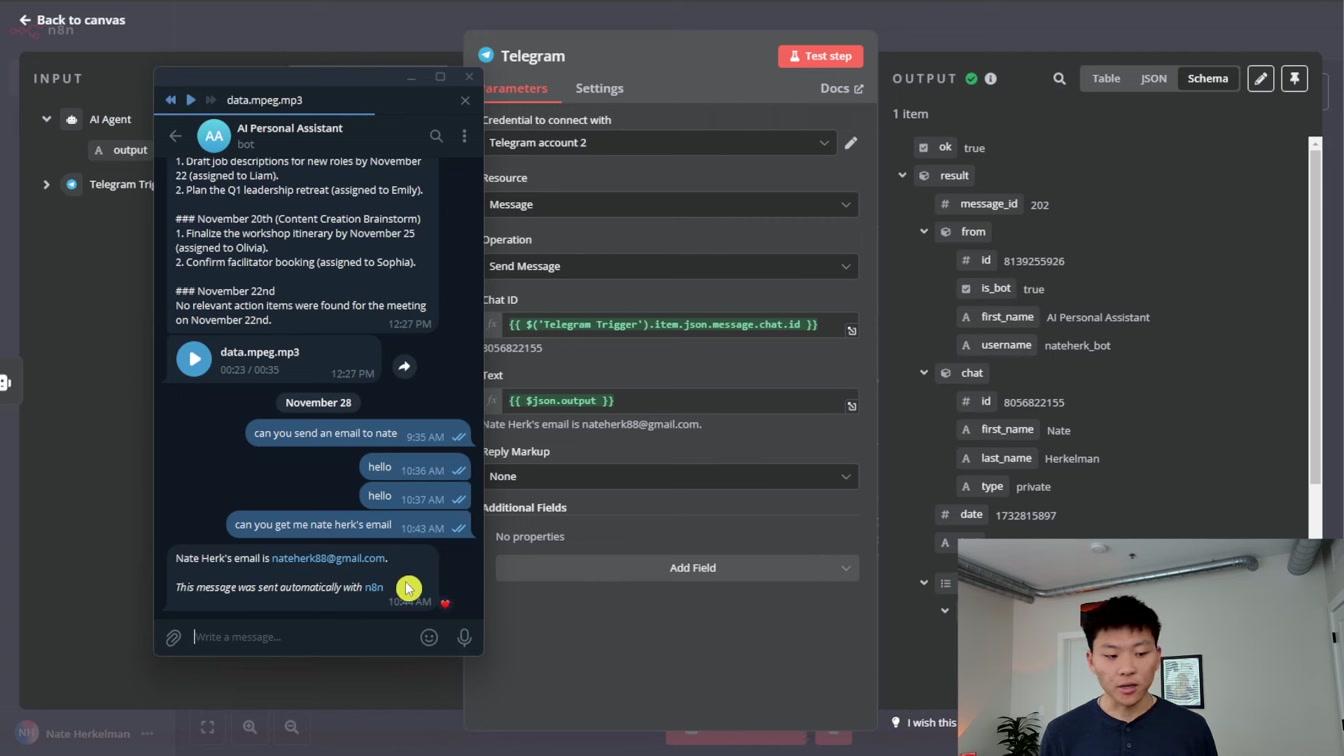Edit the Chat ID expression field
The image size is (1344, 756).
click(x=670, y=325)
